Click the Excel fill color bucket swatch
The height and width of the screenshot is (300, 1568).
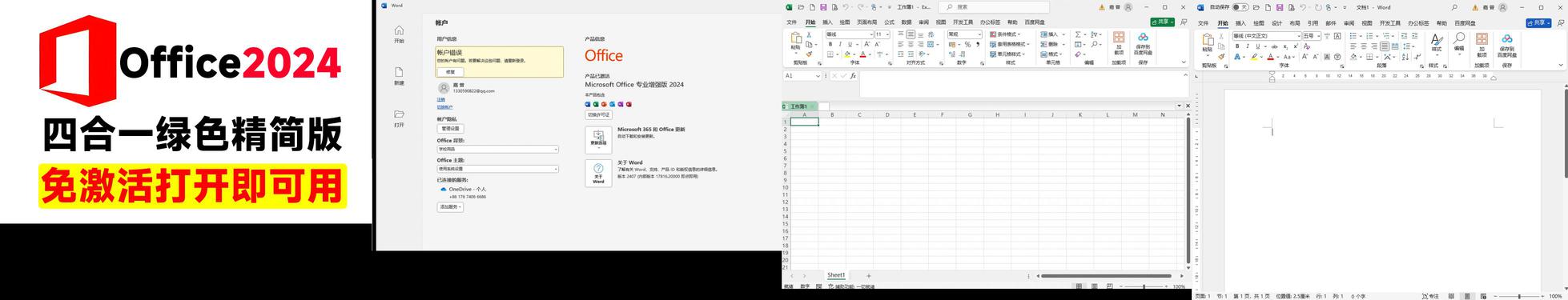point(847,54)
